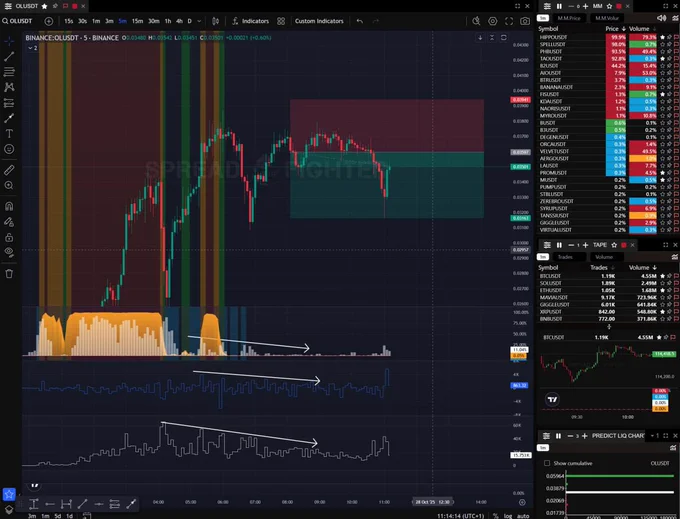The image size is (680, 519).
Task: Open the emoji and icons tool
Action: (9, 149)
